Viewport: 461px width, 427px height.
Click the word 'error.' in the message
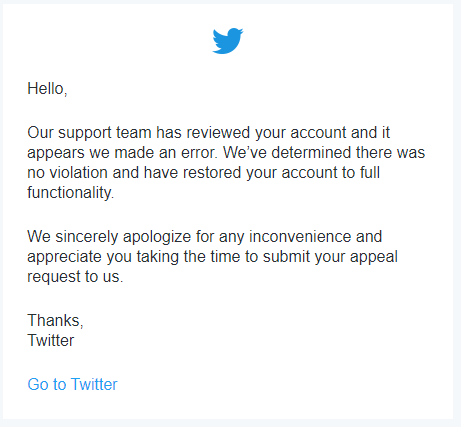[x=199, y=153]
